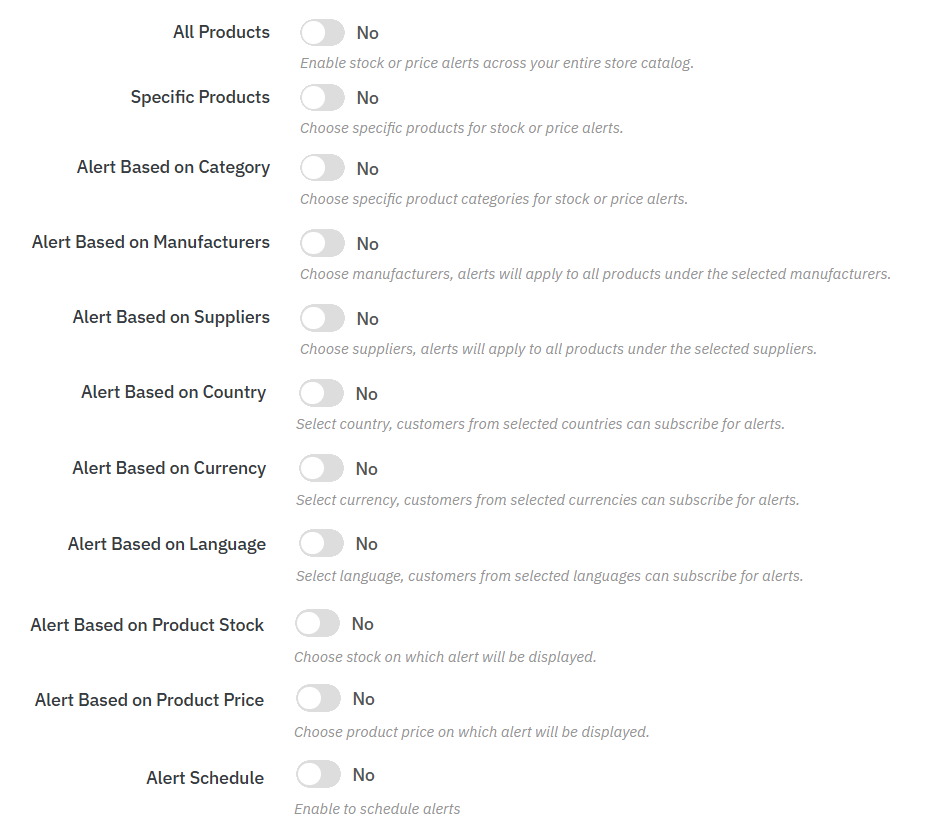
Task: Turn on the Specific Products switch
Action: (322, 98)
